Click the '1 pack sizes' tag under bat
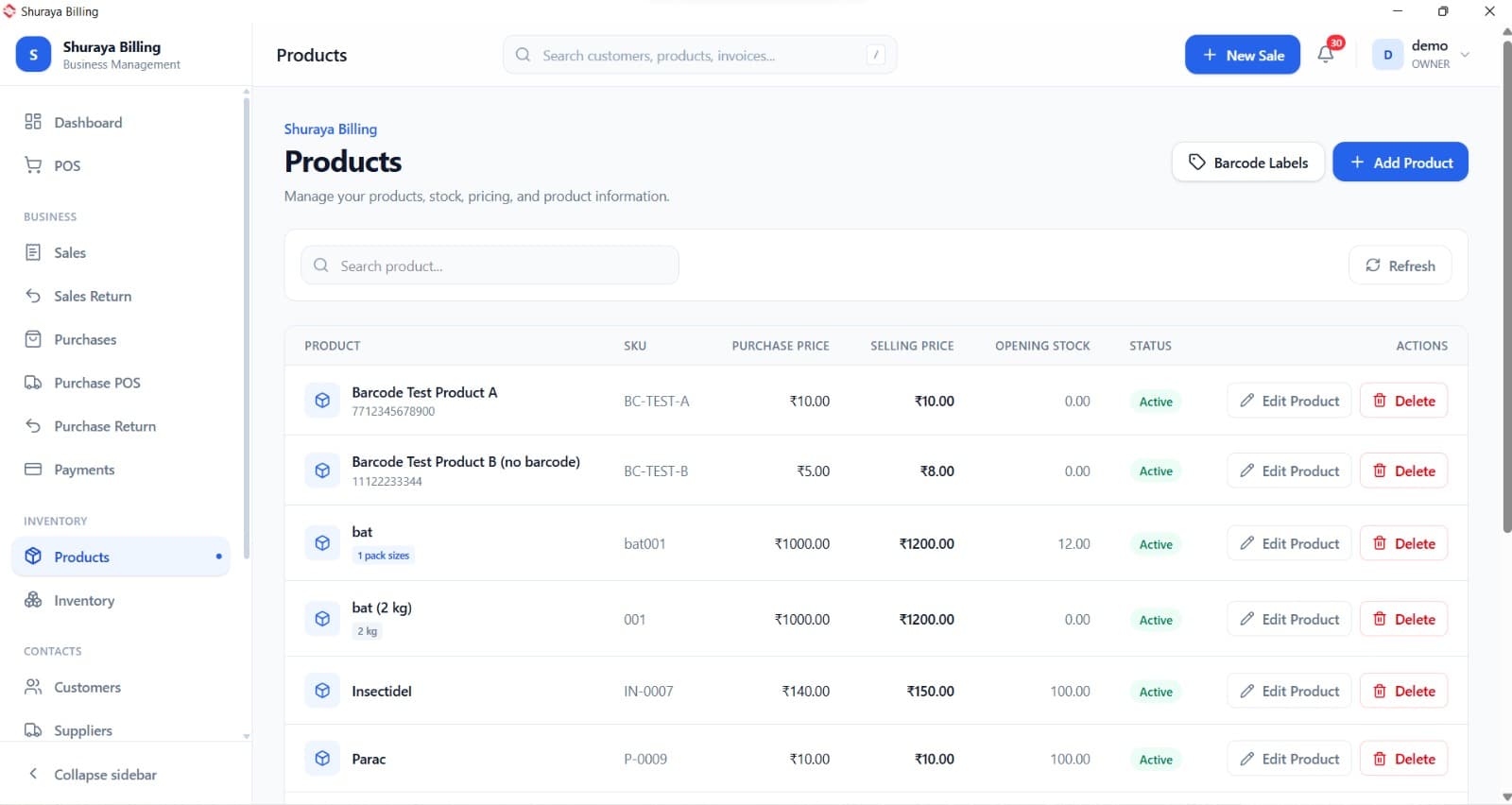This screenshot has height=805, width=1512. tap(384, 556)
